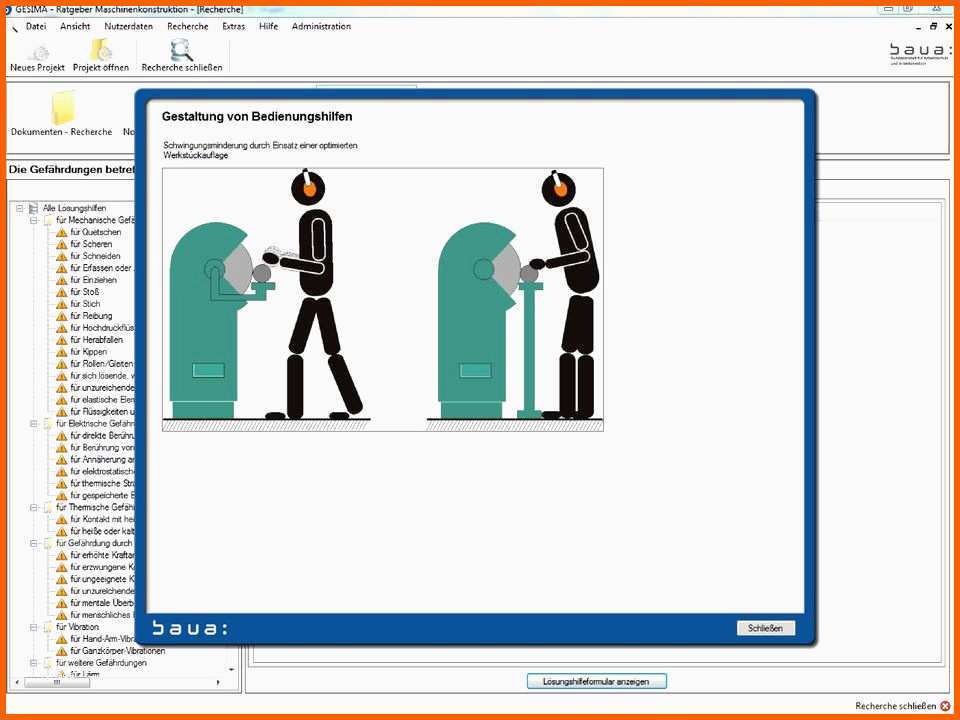960x720 pixels.
Task: Open the Dokumenten - Recherche folder icon
Action: [62, 108]
